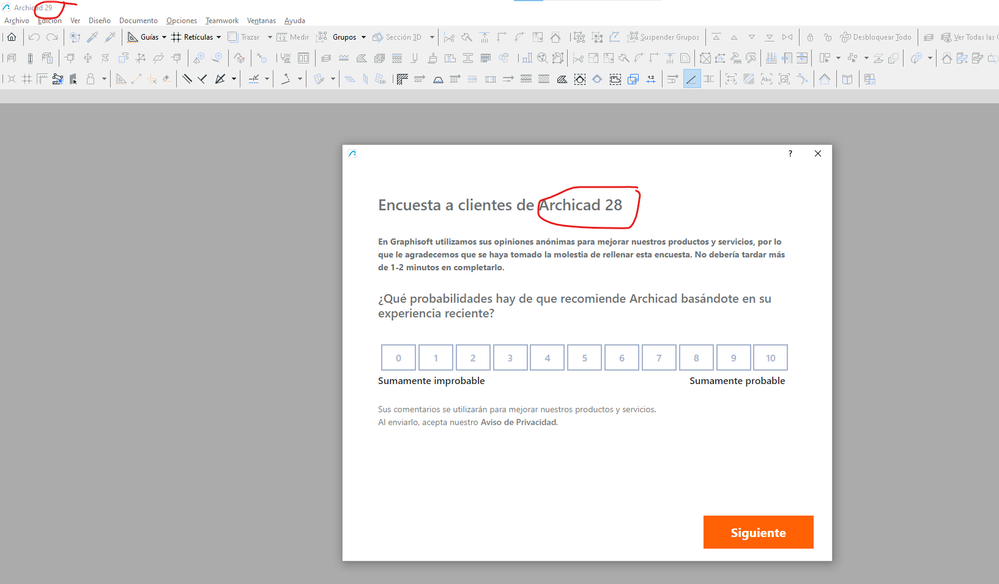Open the Ayuda menu

(294, 20)
